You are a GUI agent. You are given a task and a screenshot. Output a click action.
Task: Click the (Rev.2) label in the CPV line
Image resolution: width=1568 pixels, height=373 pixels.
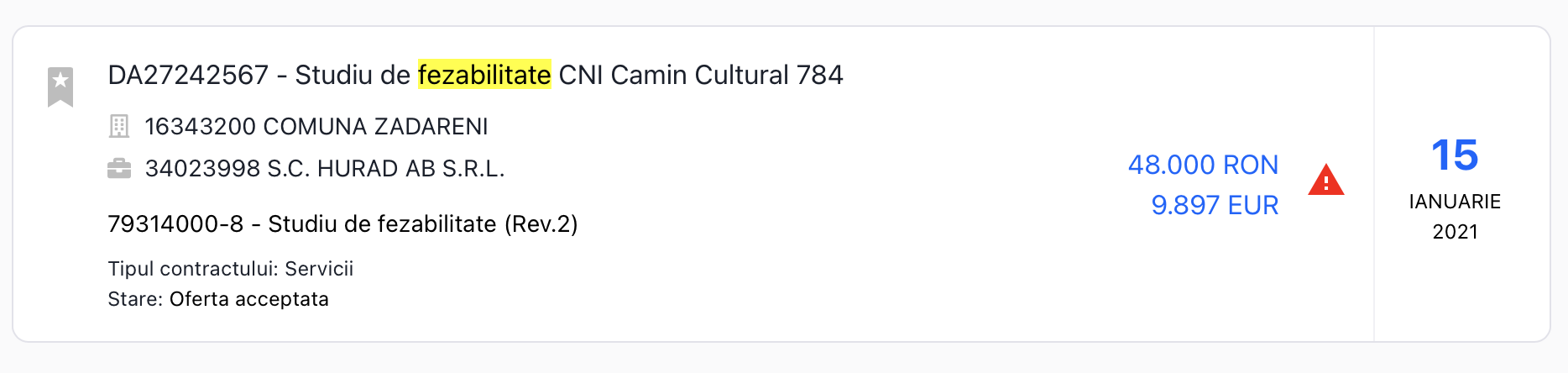coord(541,224)
